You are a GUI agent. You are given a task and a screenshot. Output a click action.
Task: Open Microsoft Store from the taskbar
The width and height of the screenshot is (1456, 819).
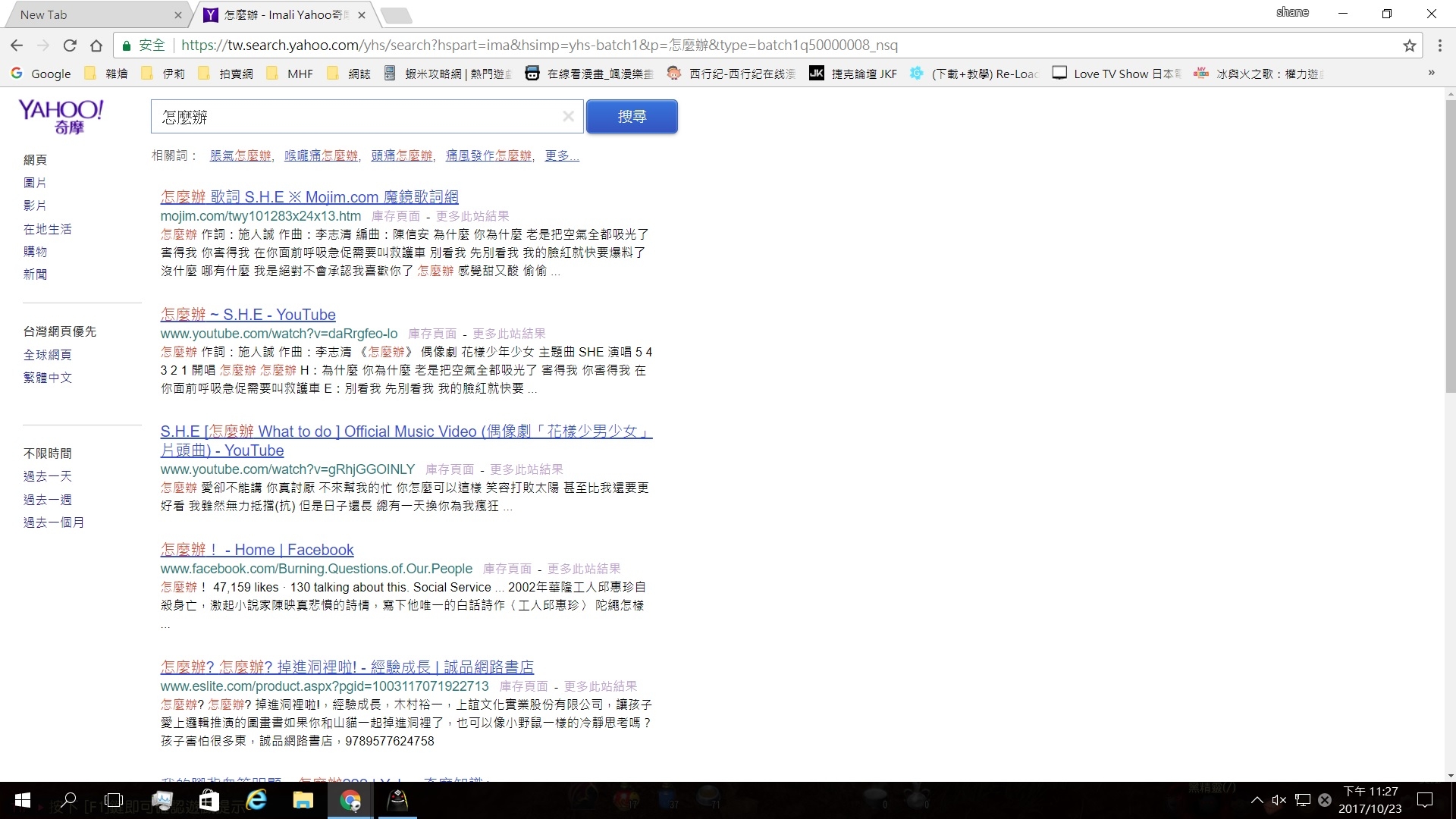click(x=209, y=800)
